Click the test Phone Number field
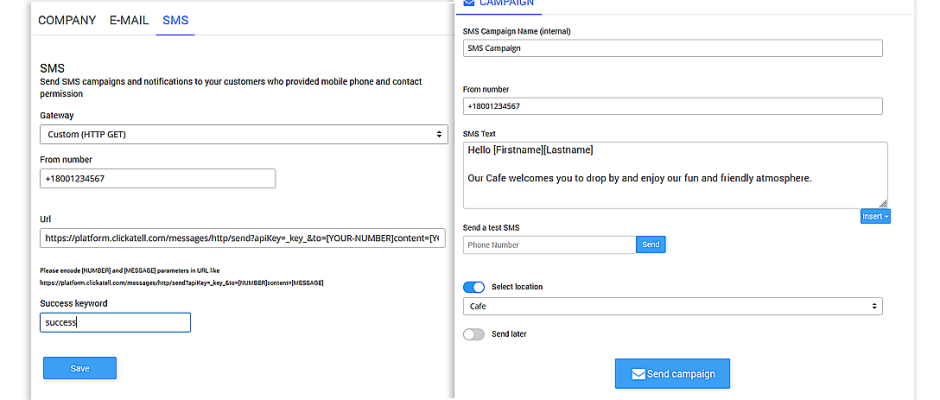 tap(550, 245)
